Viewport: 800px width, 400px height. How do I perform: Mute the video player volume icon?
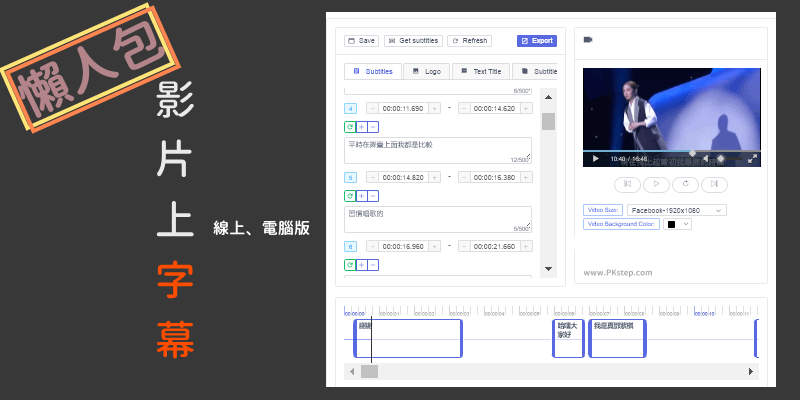[706, 159]
